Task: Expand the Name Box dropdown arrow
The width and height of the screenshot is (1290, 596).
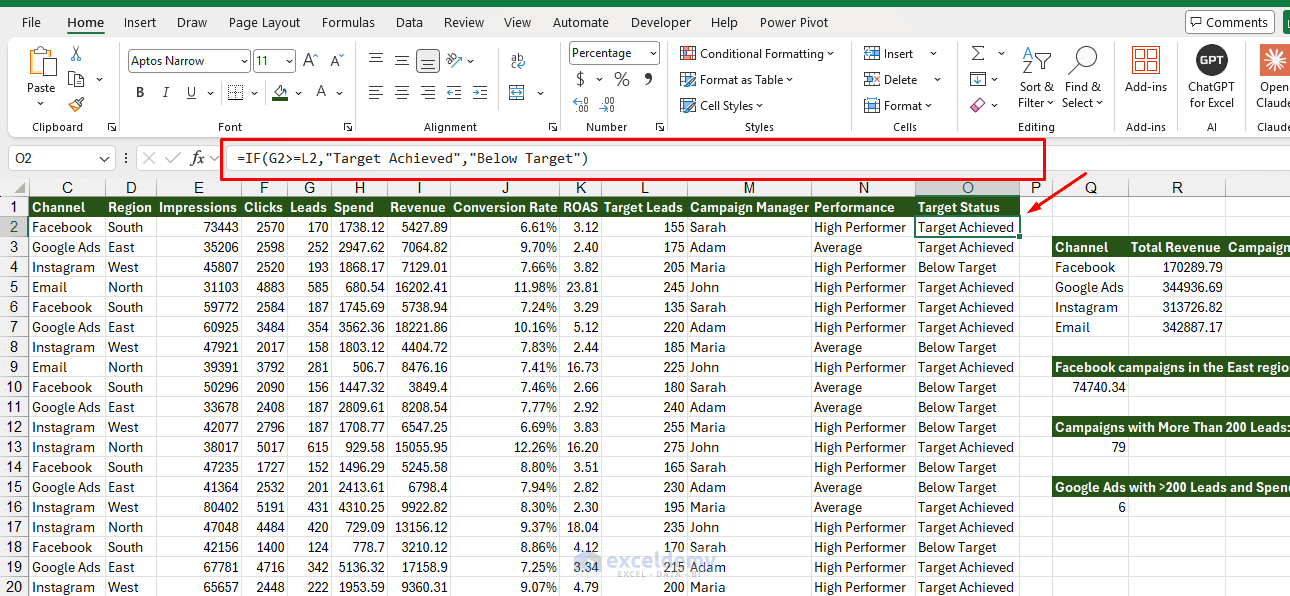Action: tap(106, 158)
